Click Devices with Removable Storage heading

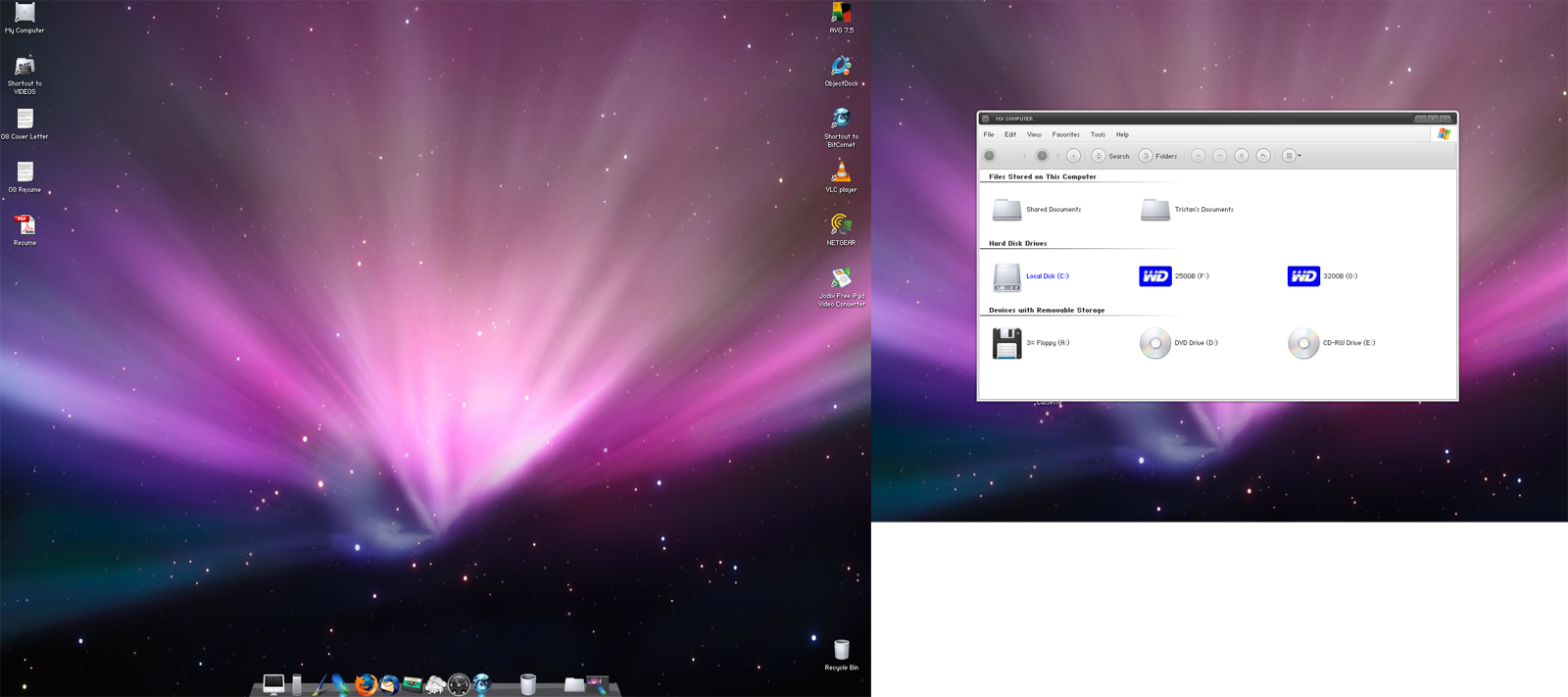(x=1047, y=310)
